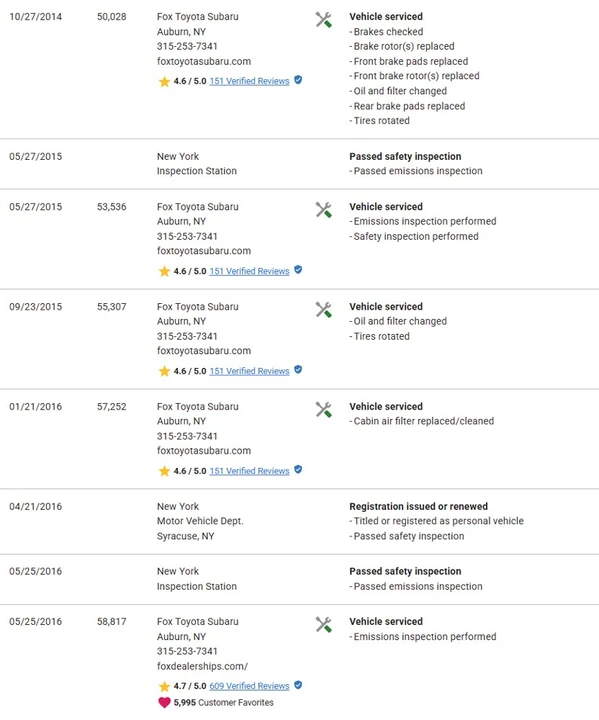The width and height of the screenshot is (599, 720).
Task: Click Registration issued or renewed heading
Action: (x=418, y=506)
